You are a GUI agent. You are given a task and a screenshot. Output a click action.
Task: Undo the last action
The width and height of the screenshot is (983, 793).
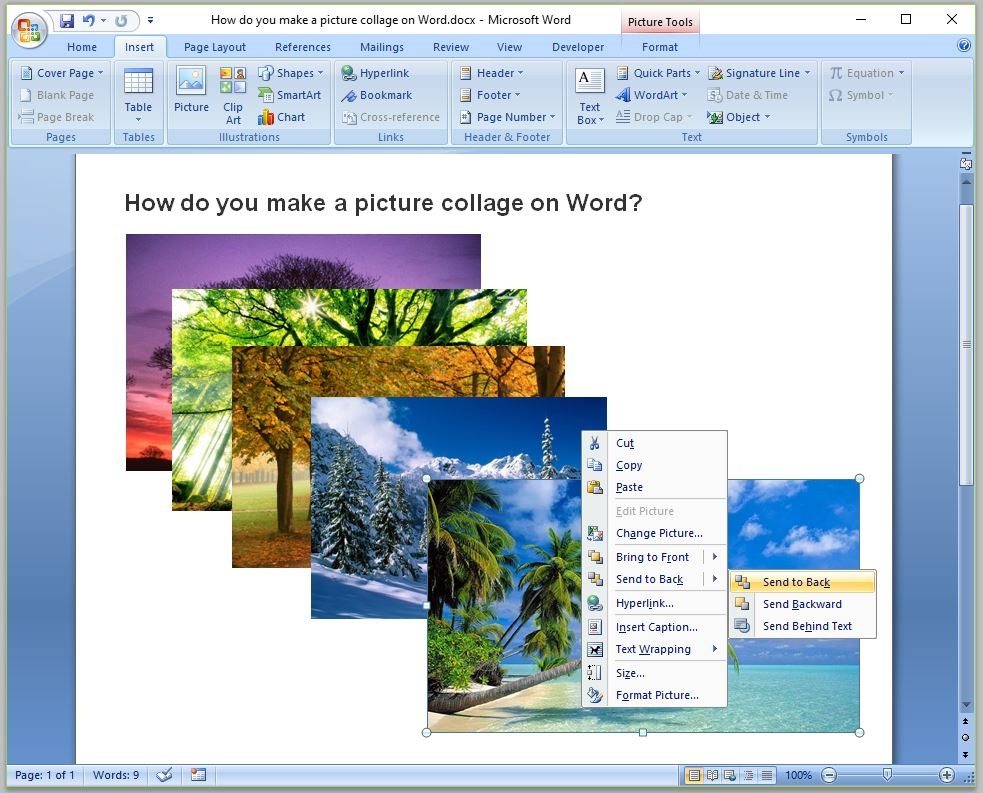89,21
